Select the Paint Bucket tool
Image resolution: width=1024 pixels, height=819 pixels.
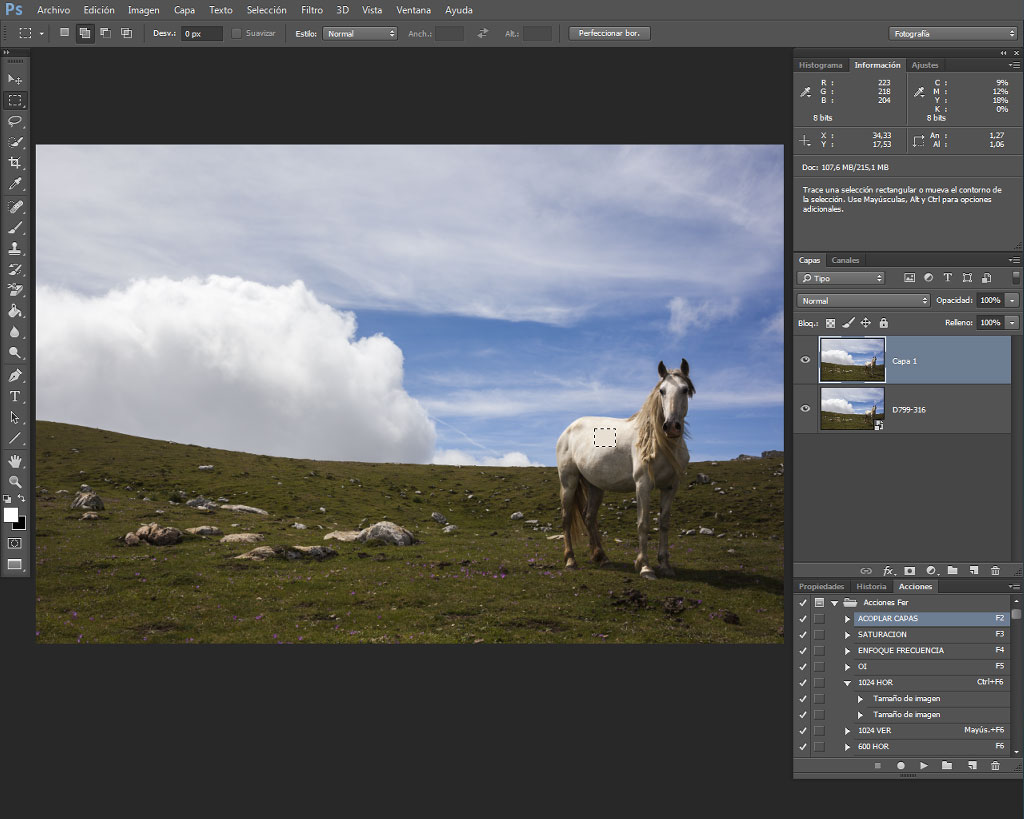14,312
